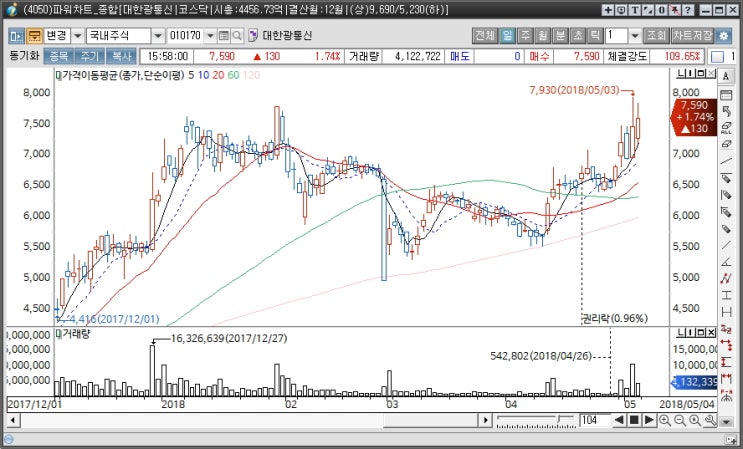Screen dimensions: 743x449
Task: Click the 7,930(2018/05/03) high label
Action: pos(574,90)
